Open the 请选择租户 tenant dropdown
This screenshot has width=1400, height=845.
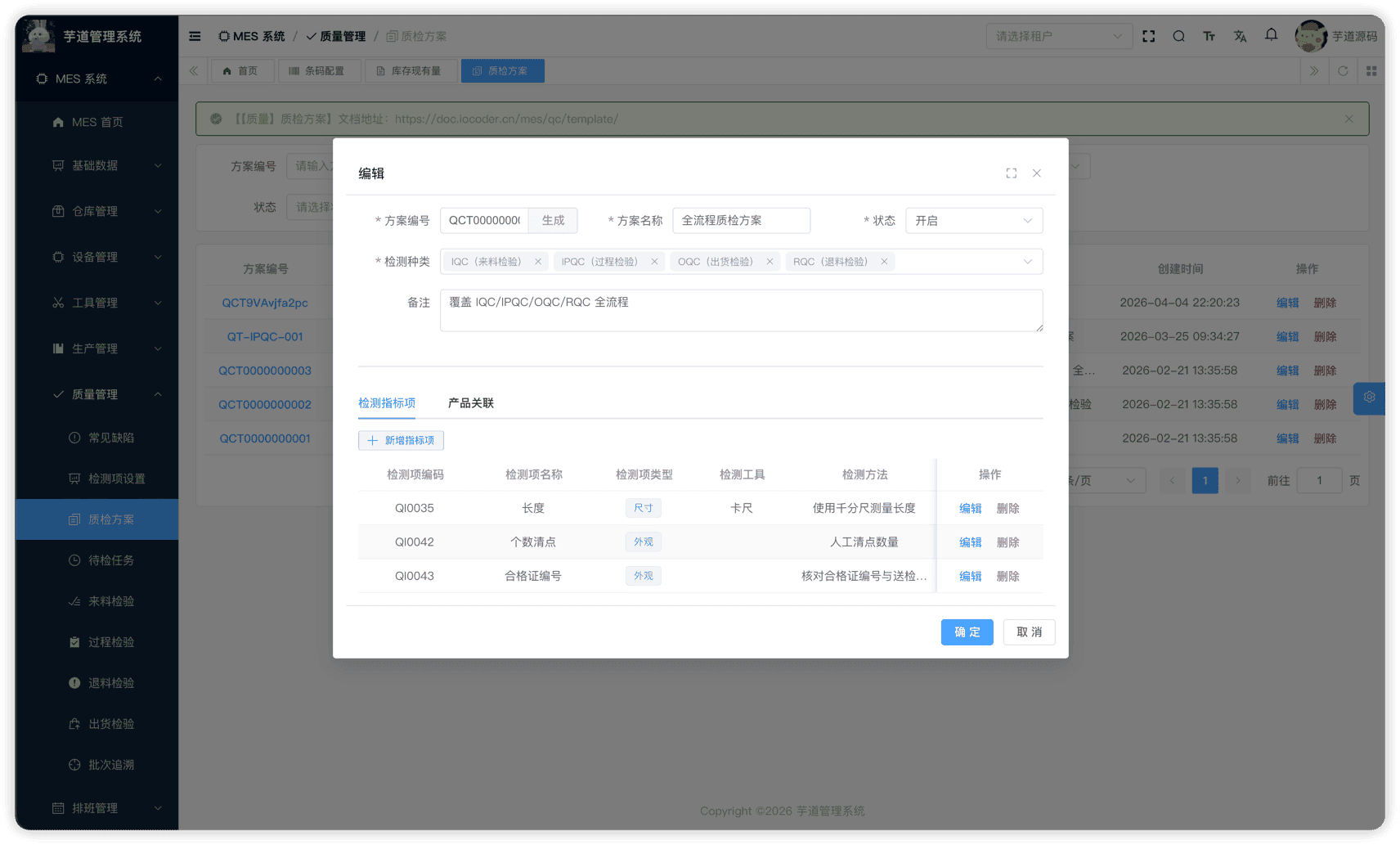(x=1059, y=36)
